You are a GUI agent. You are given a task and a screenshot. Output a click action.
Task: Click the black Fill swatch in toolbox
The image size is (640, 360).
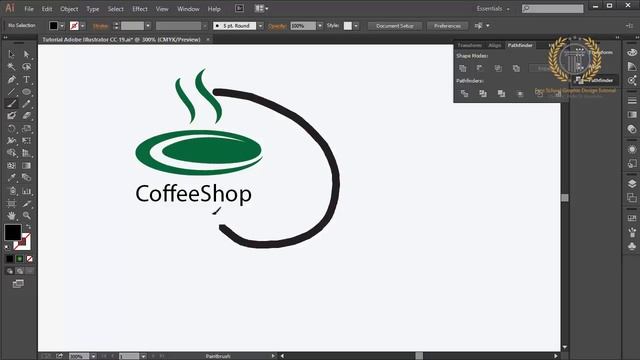pyautogui.click(x=13, y=232)
